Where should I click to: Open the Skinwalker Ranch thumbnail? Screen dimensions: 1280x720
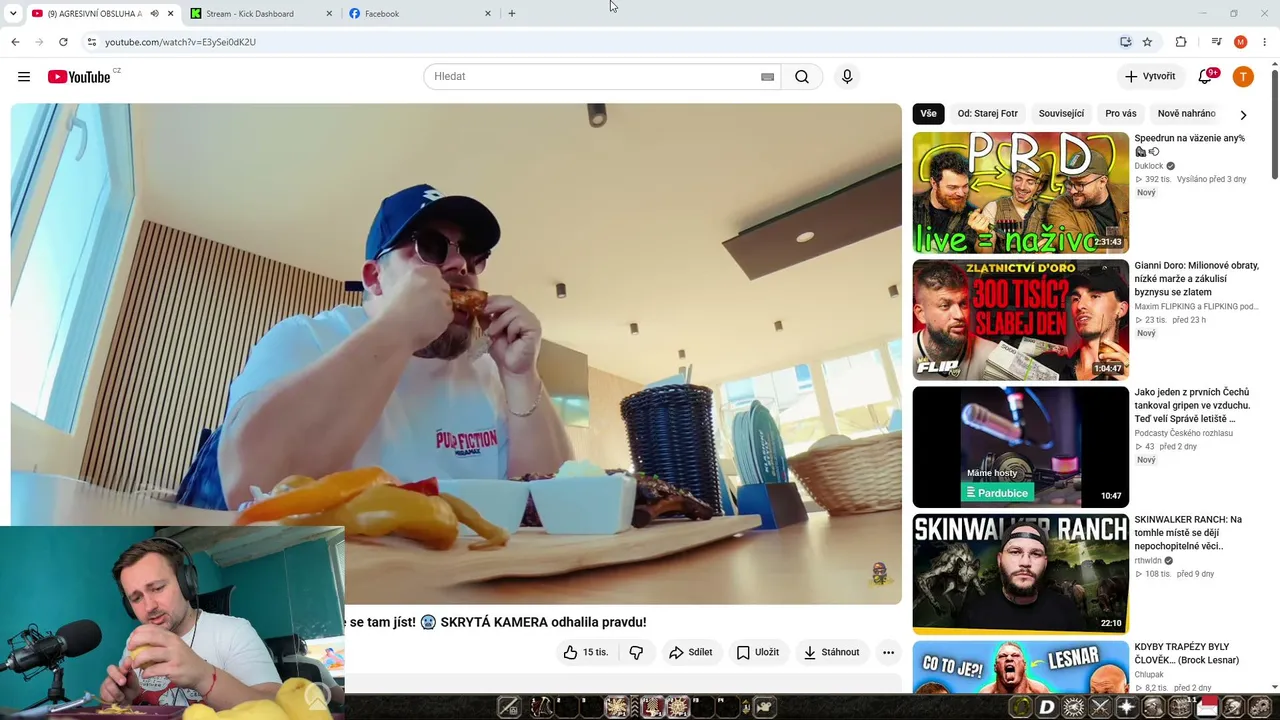click(1020, 574)
